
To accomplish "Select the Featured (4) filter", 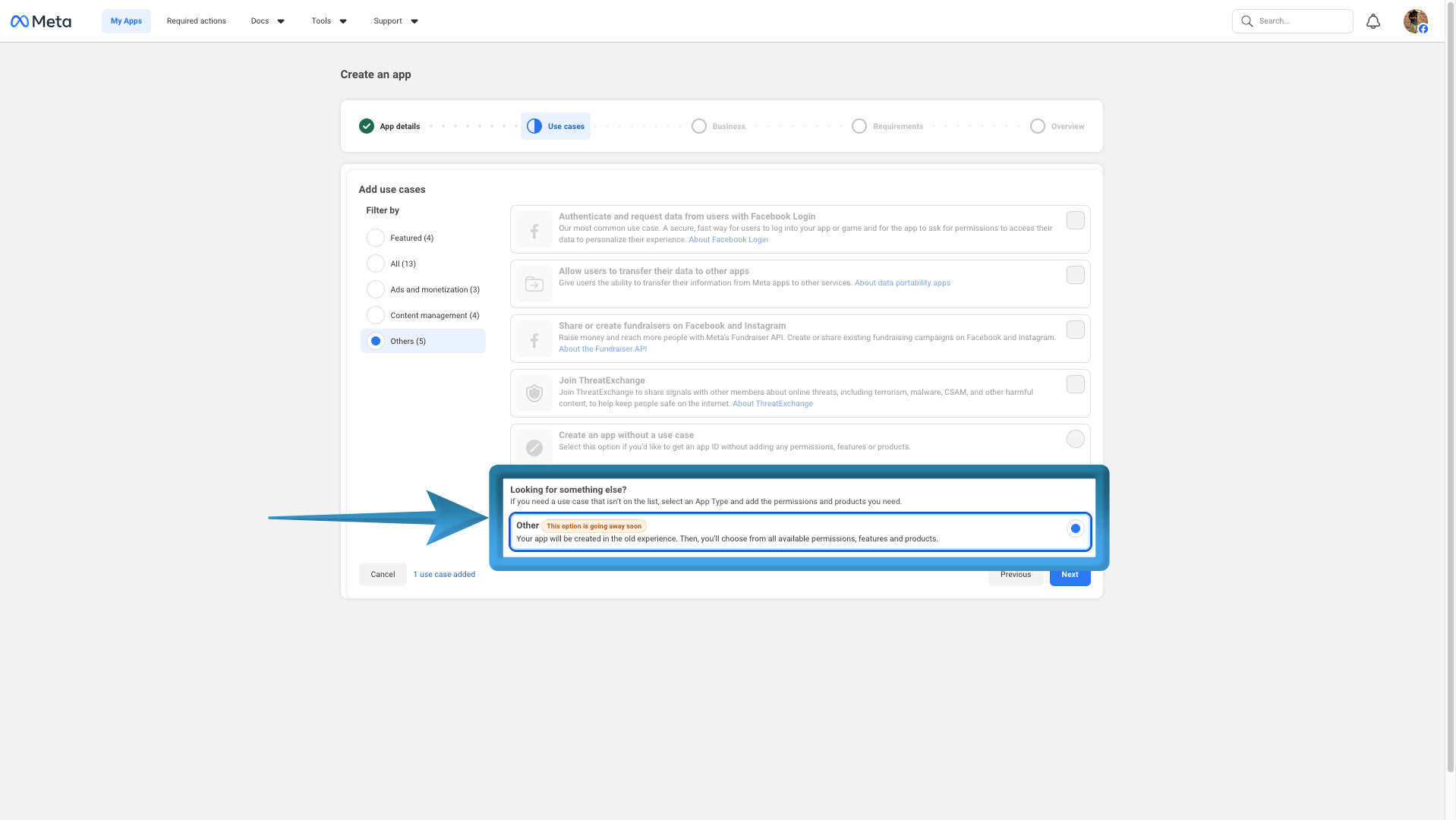I will [x=376, y=238].
